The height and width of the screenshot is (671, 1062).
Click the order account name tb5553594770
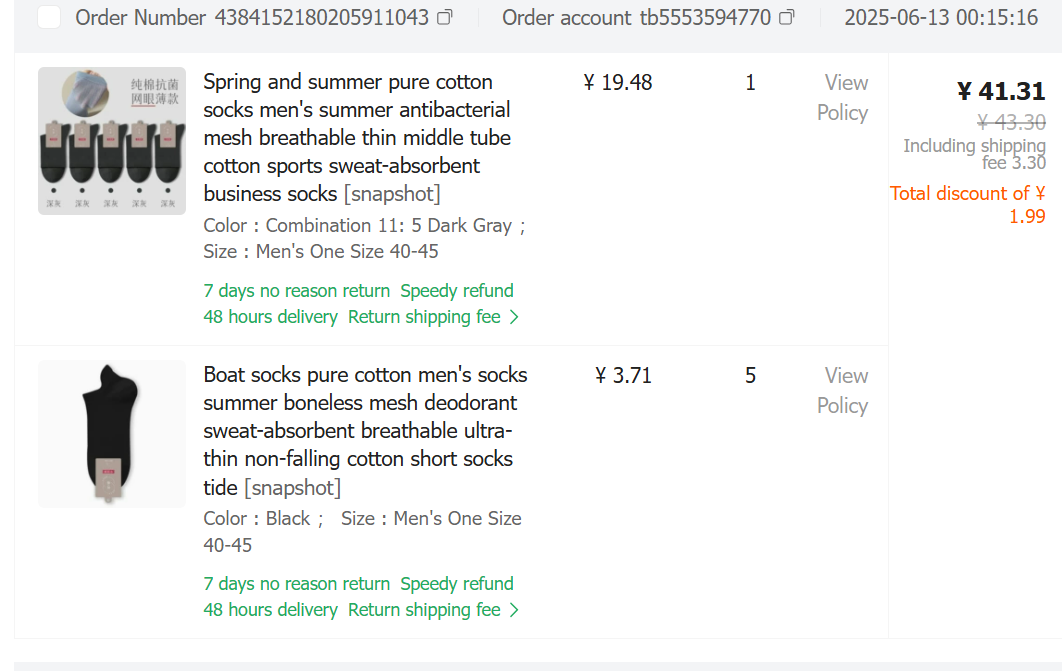[x=705, y=18]
